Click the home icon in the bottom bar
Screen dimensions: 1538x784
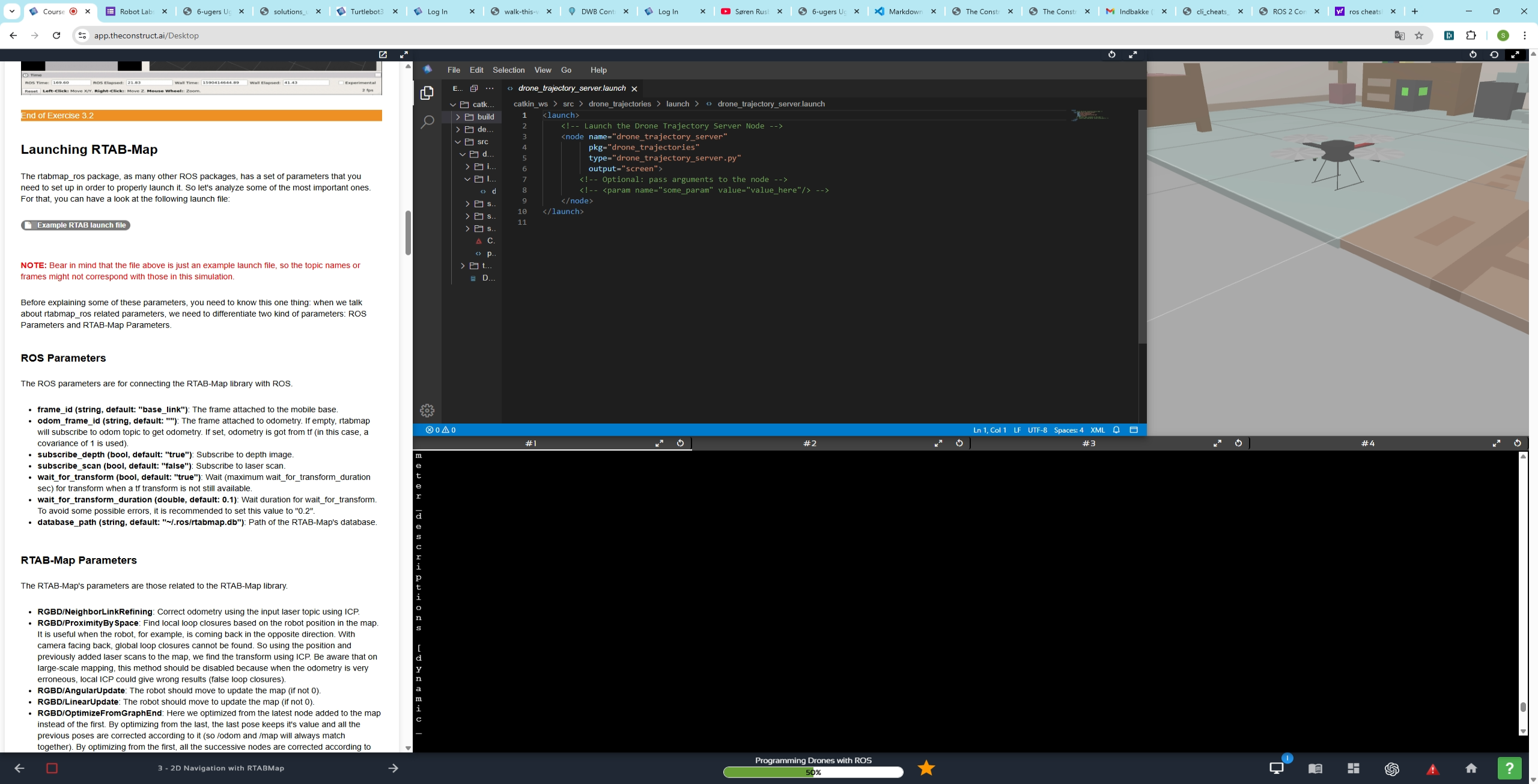coord(1471,768)
